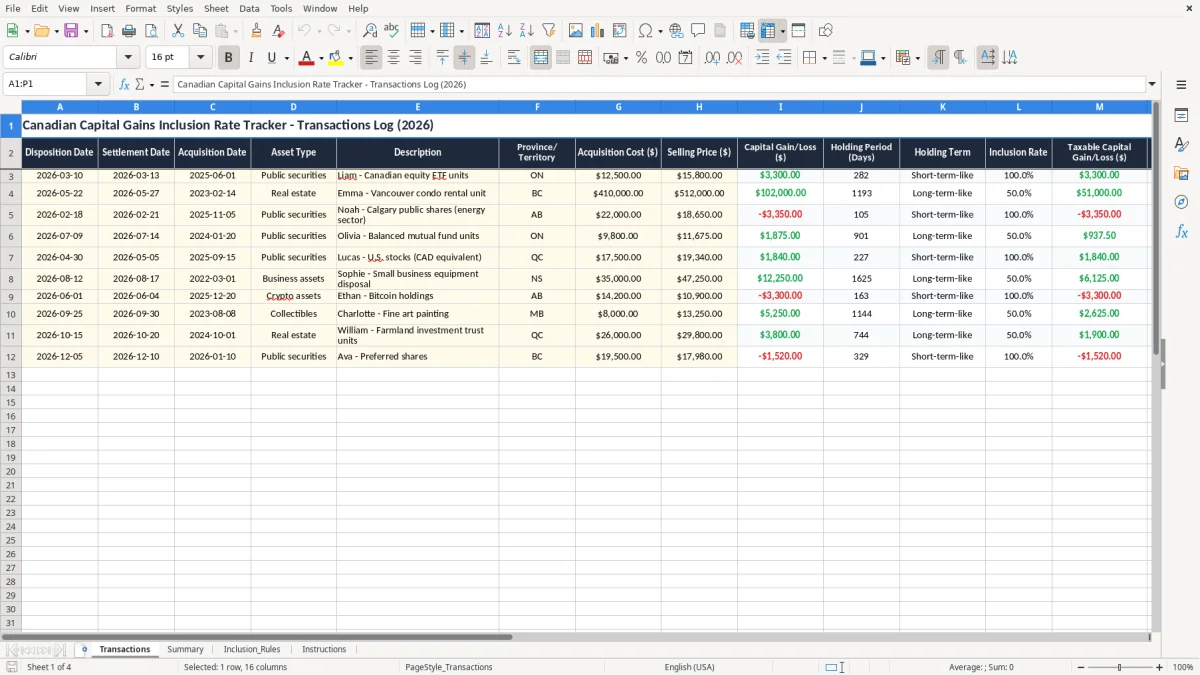The image size is (1200, 675).
Task: Center text vertically
Action: (464, 58)
